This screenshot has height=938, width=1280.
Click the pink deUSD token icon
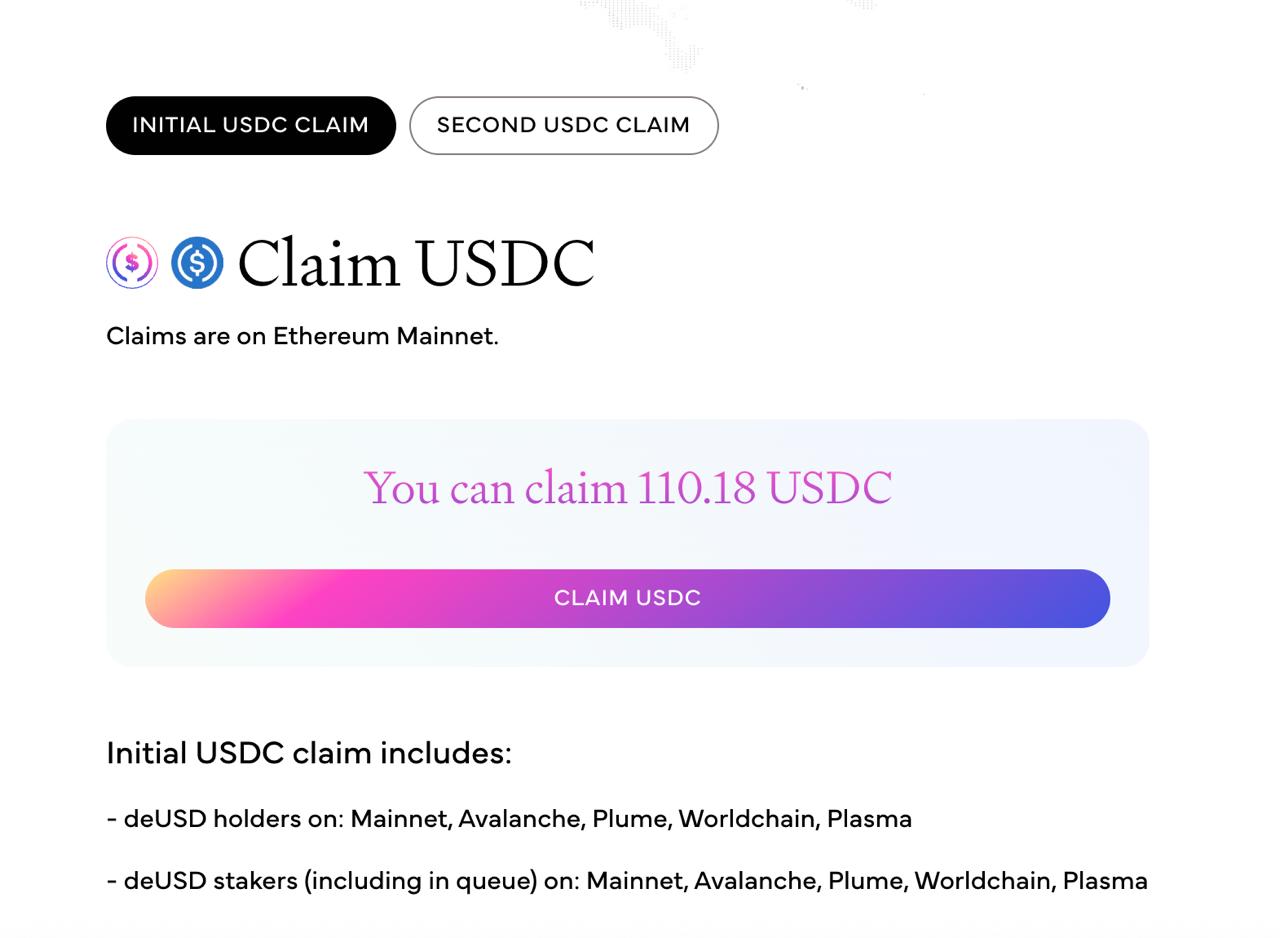pyautogui.click(x=132, y=263)
